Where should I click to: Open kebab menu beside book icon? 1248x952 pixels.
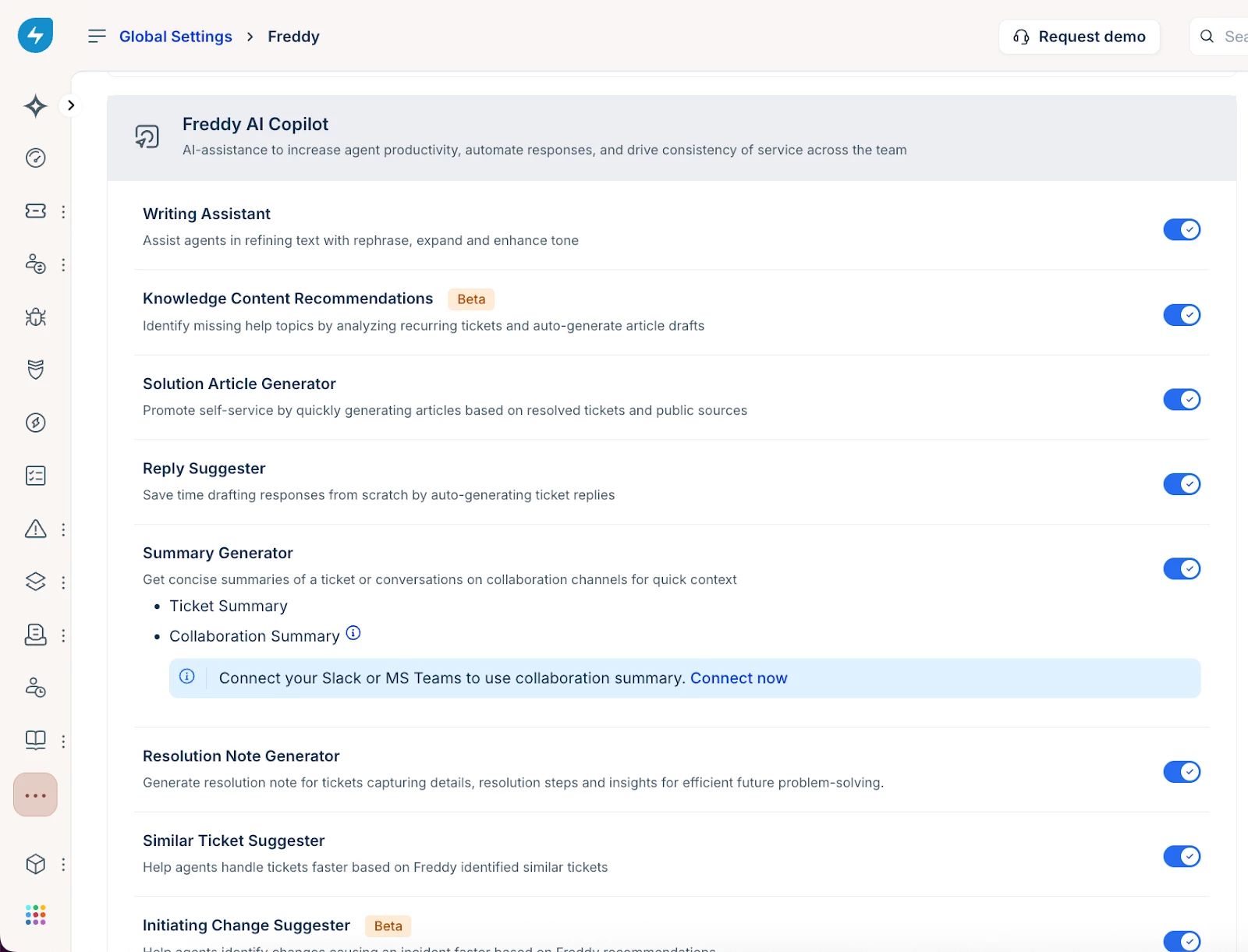(63, 741)
